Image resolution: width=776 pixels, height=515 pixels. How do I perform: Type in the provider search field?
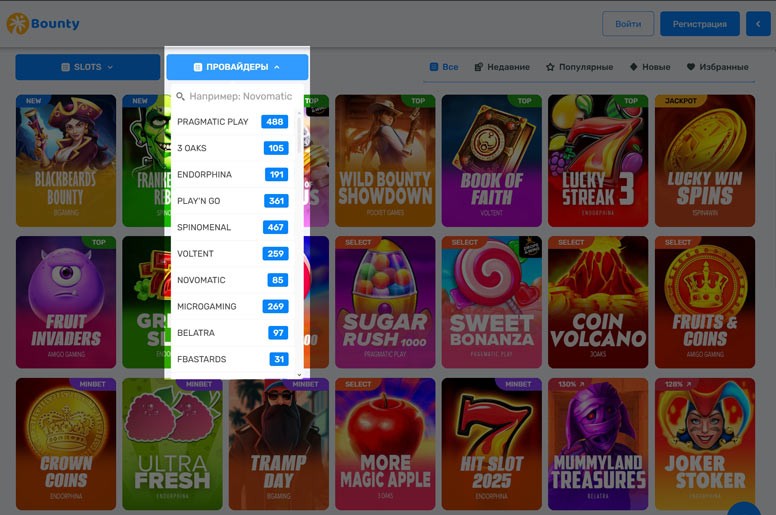tap(240, 97)
